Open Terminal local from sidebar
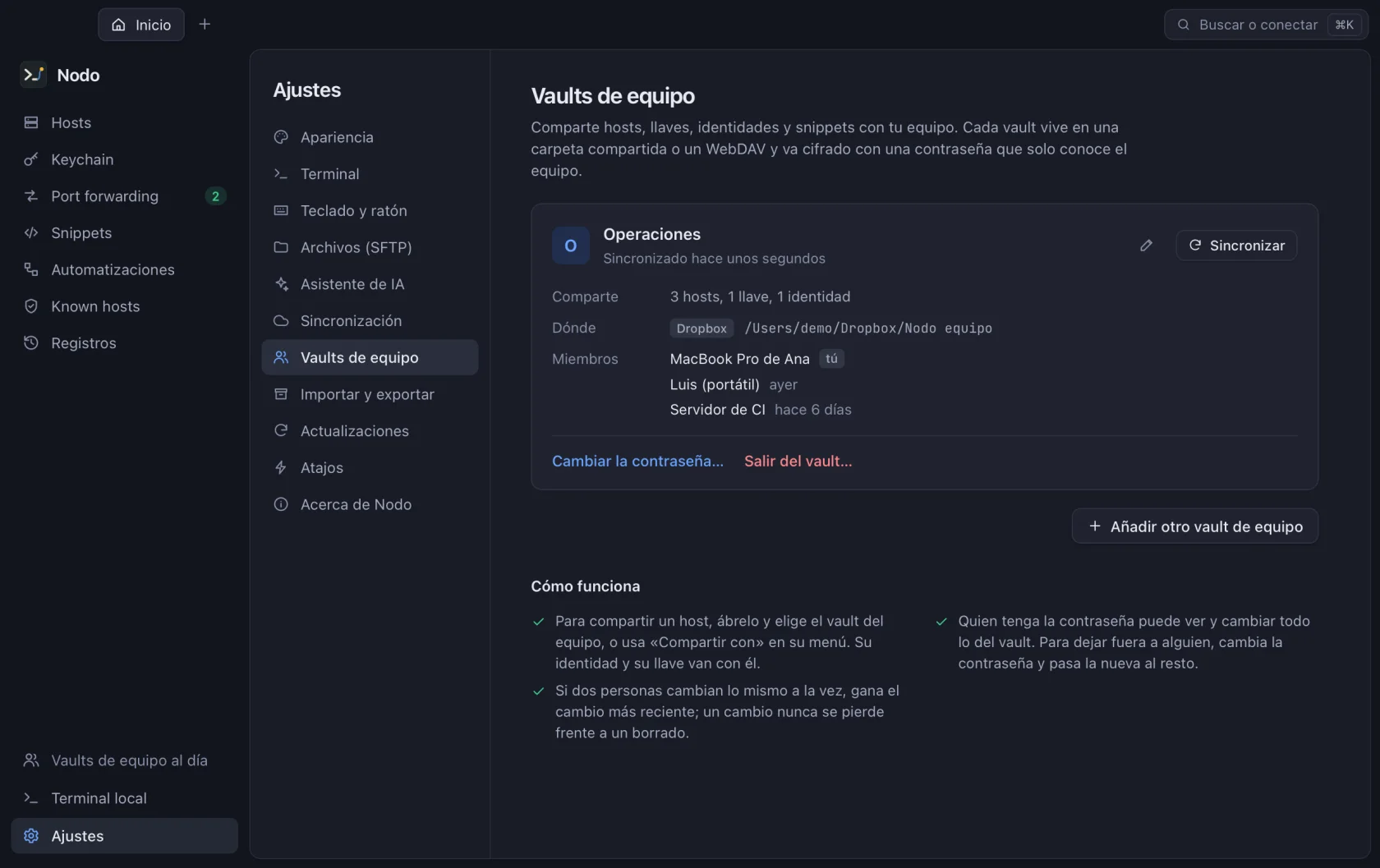The height and width of the screenshot is (868, 1380). (125, 798)
